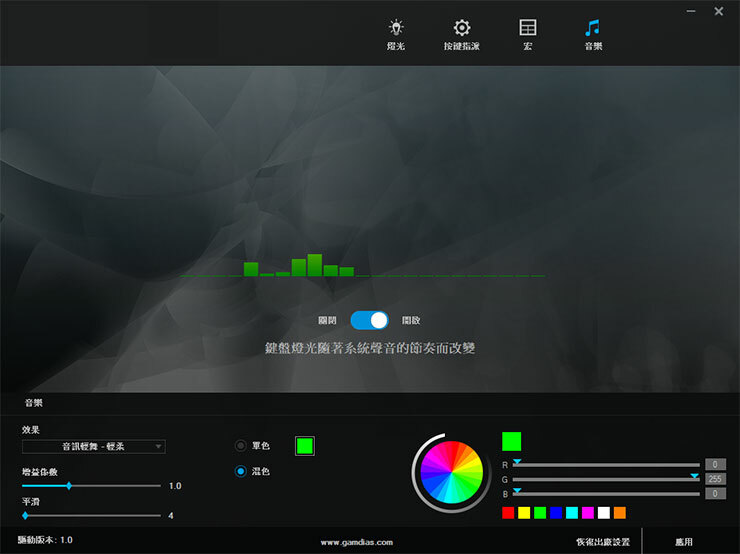The height and width of the screenshot is (554, 740).
Task: Close the Gamdias window
Action: point(719,11)
